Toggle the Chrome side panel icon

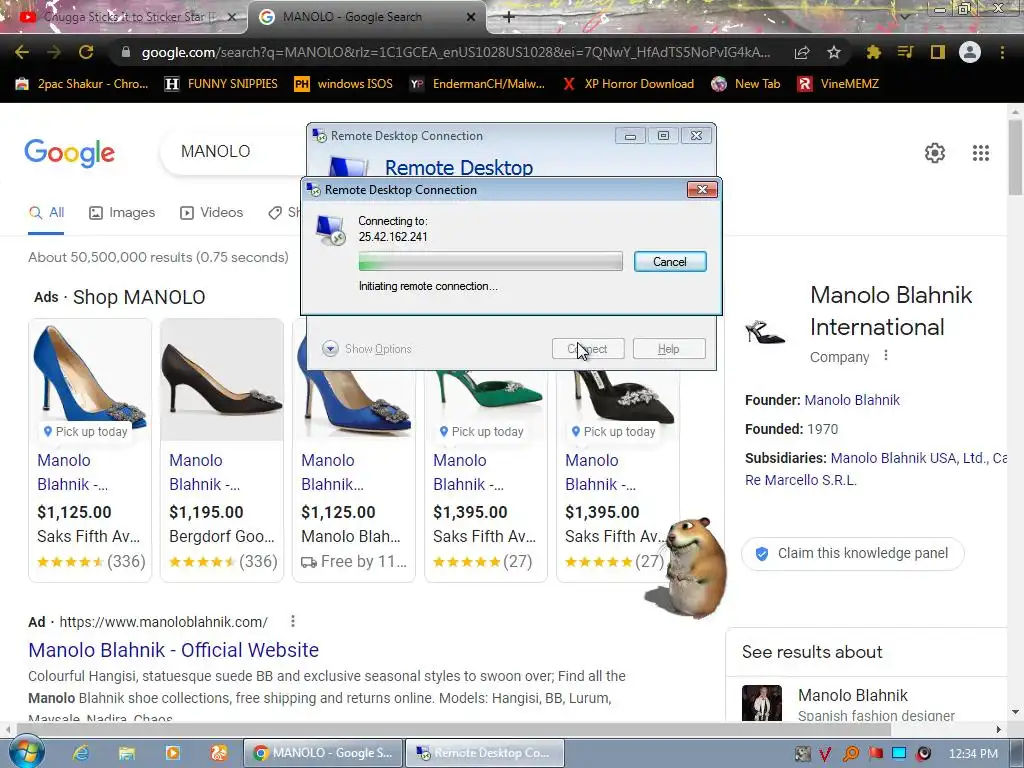coord(938,52)
